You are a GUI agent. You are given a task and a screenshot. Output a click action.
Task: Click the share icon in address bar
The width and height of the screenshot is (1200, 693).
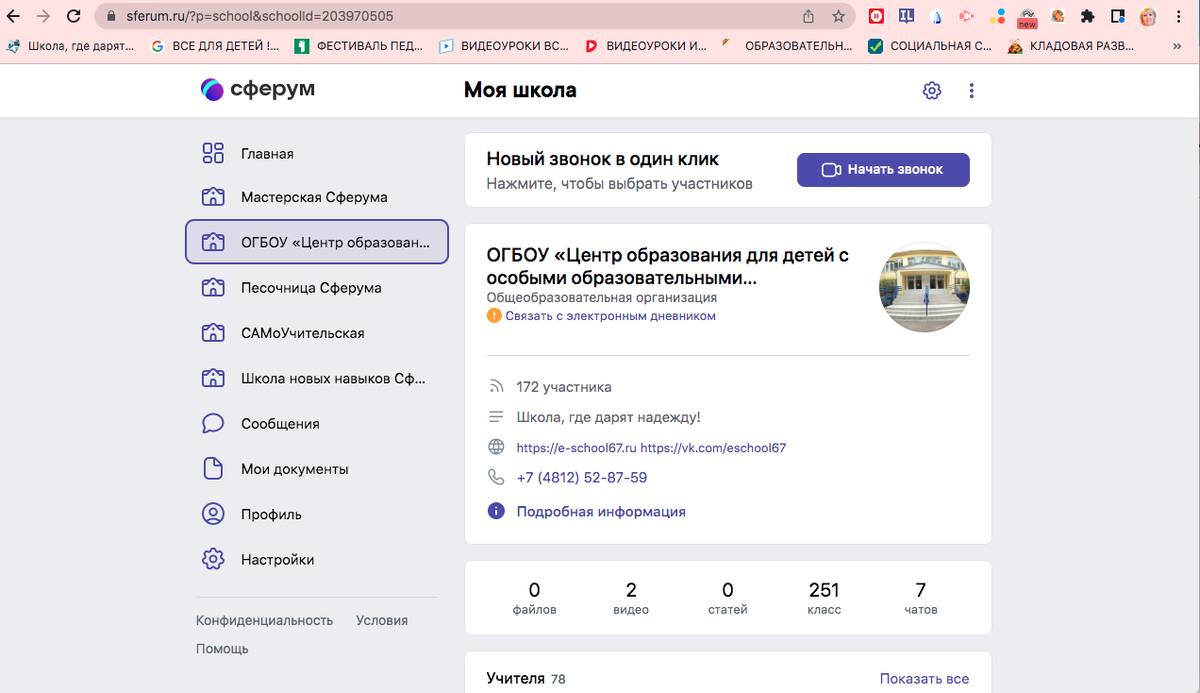click(808, 16)
